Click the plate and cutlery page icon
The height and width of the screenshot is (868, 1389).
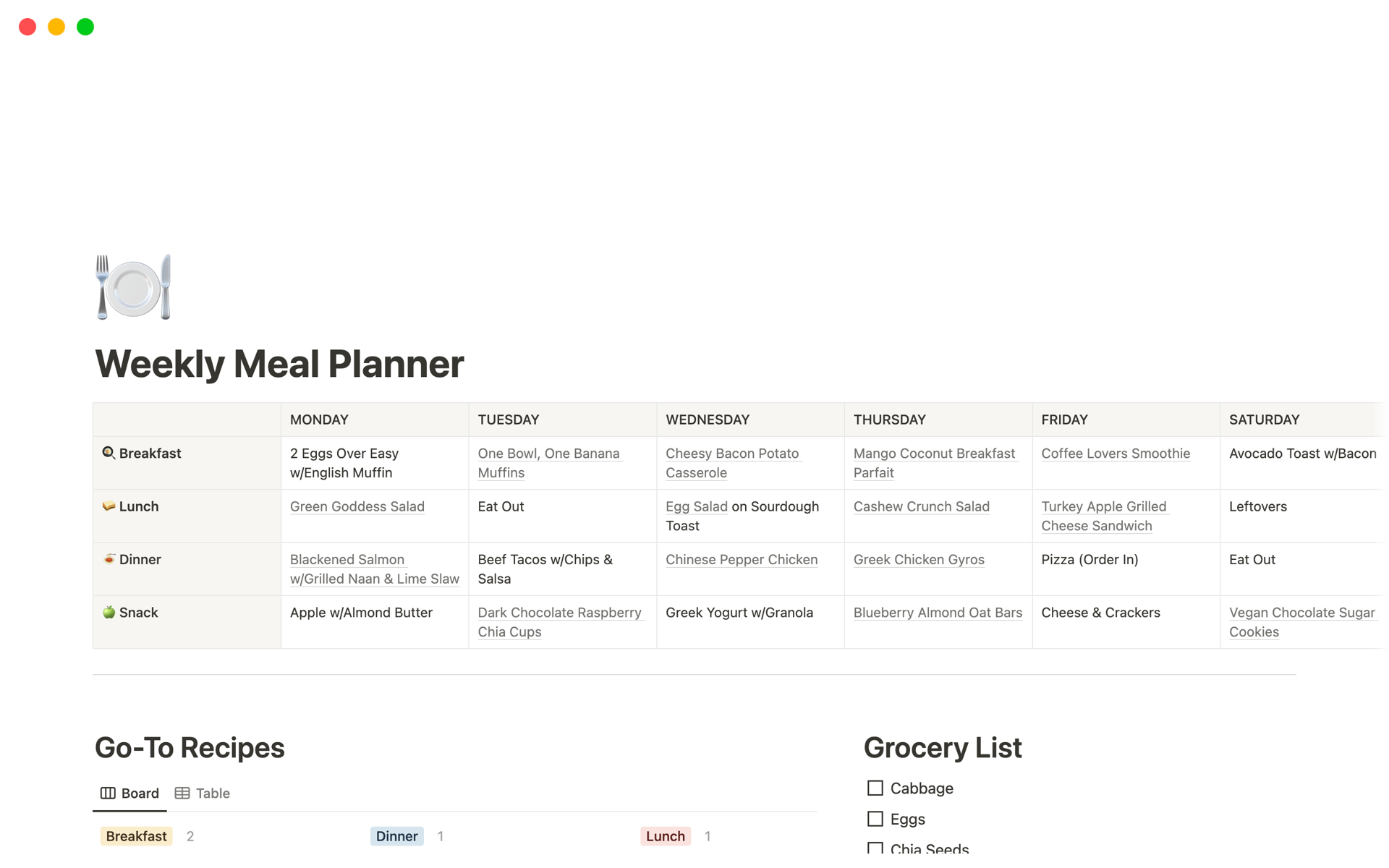pos(133,287)
